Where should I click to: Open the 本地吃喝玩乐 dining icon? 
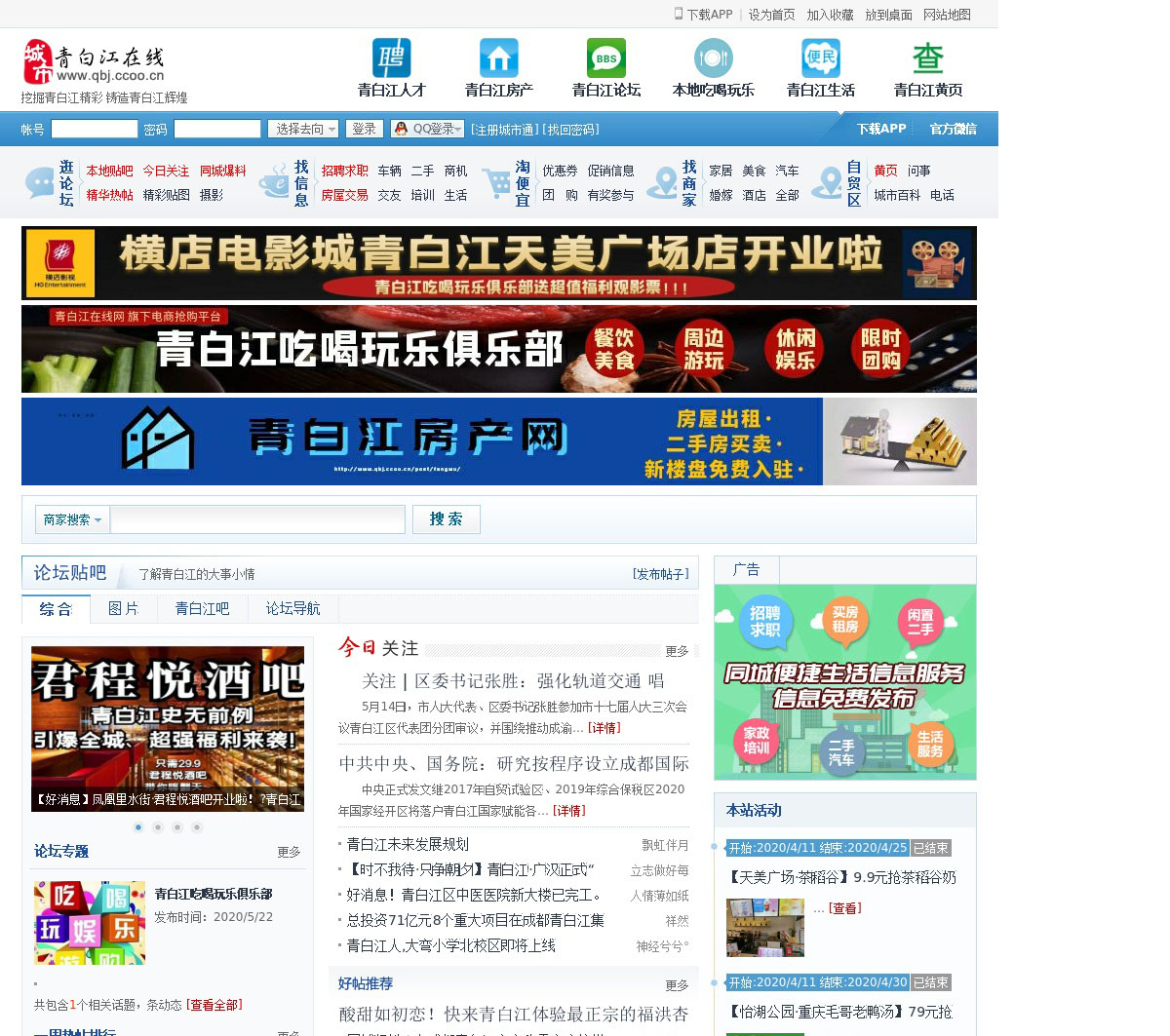(x=714, y=58)
